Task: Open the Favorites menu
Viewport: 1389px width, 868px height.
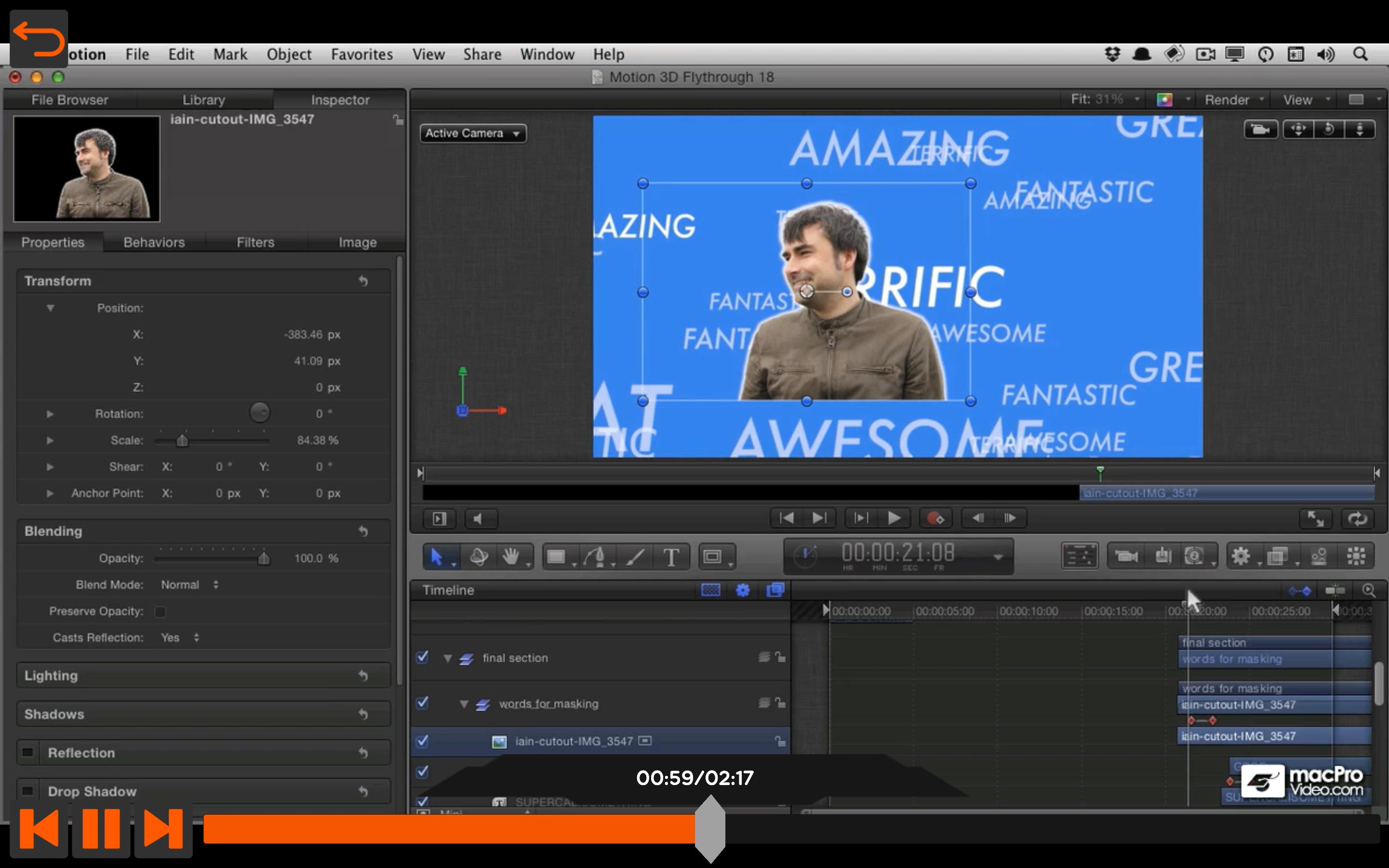Action: 362,54
